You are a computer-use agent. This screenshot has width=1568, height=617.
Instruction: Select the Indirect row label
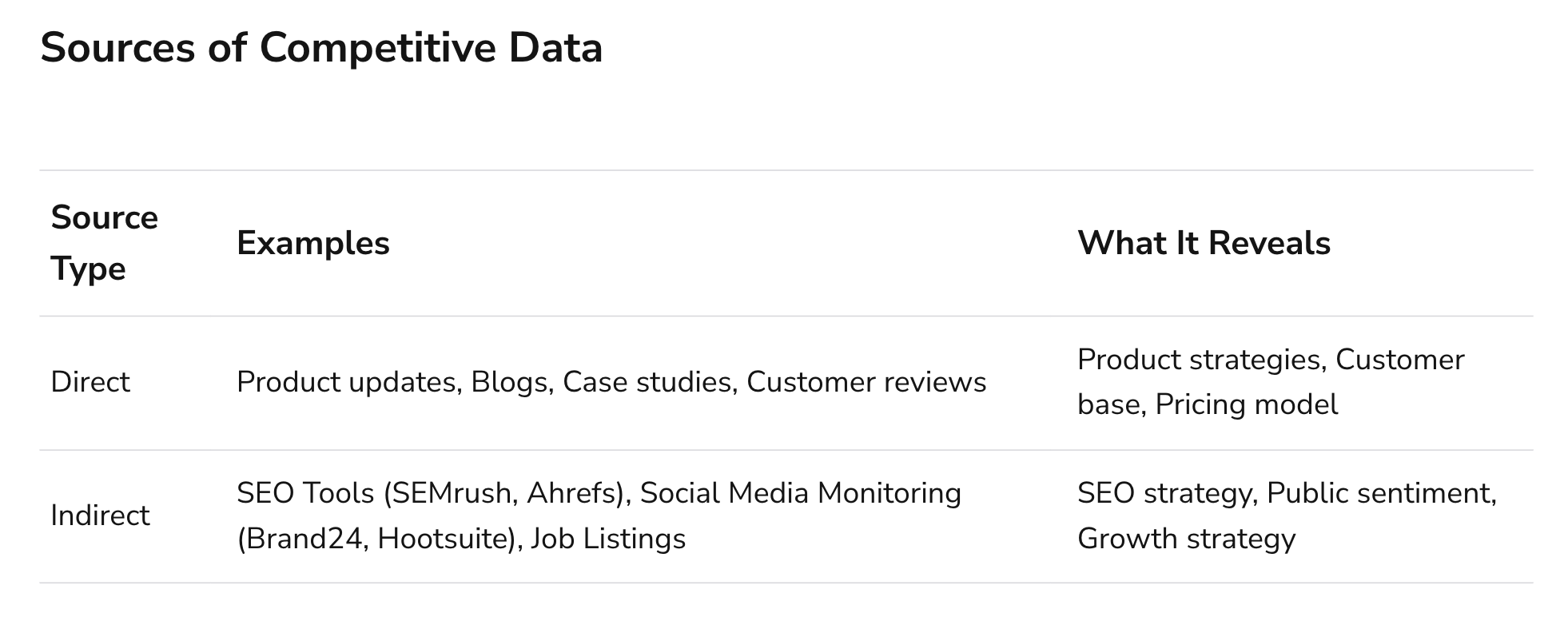[100, 515]
